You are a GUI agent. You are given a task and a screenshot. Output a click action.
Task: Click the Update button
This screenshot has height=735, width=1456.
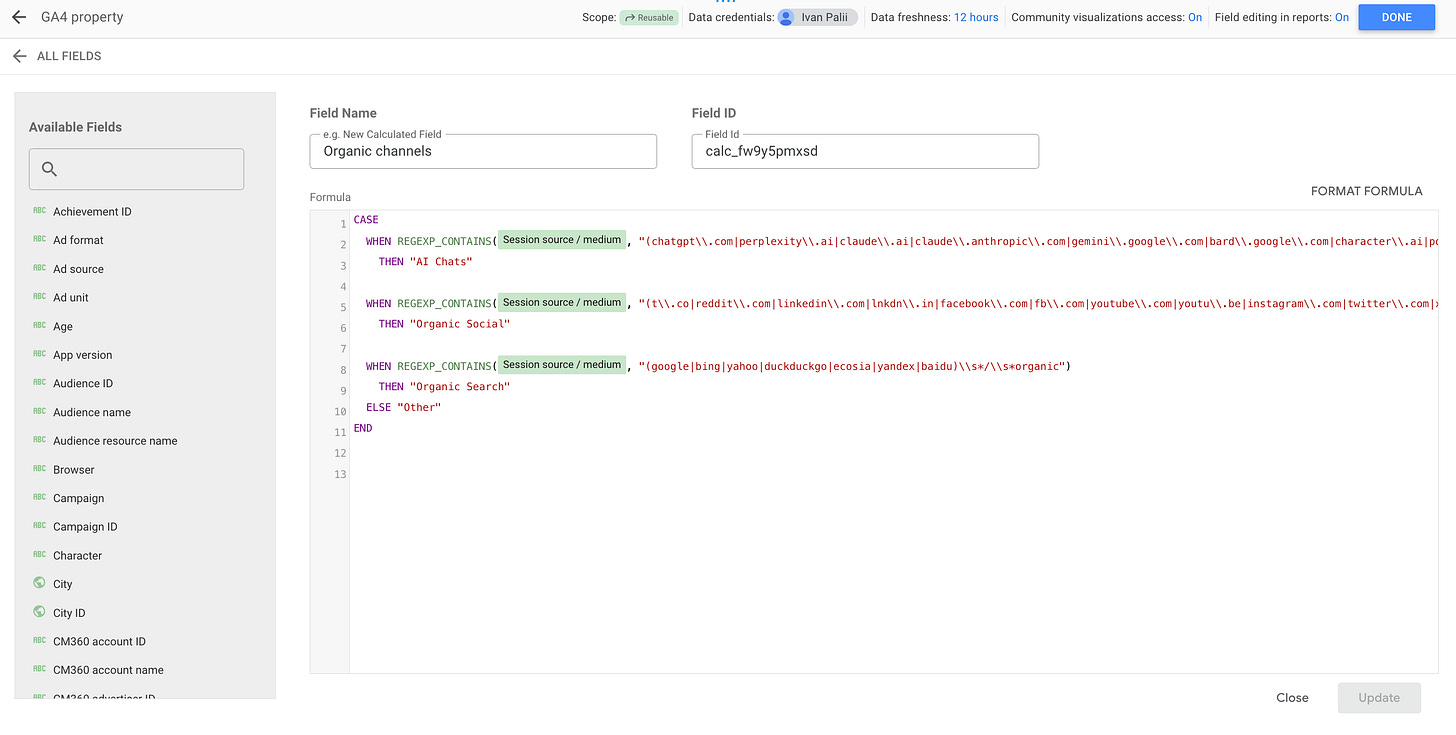pos(1379,698)
